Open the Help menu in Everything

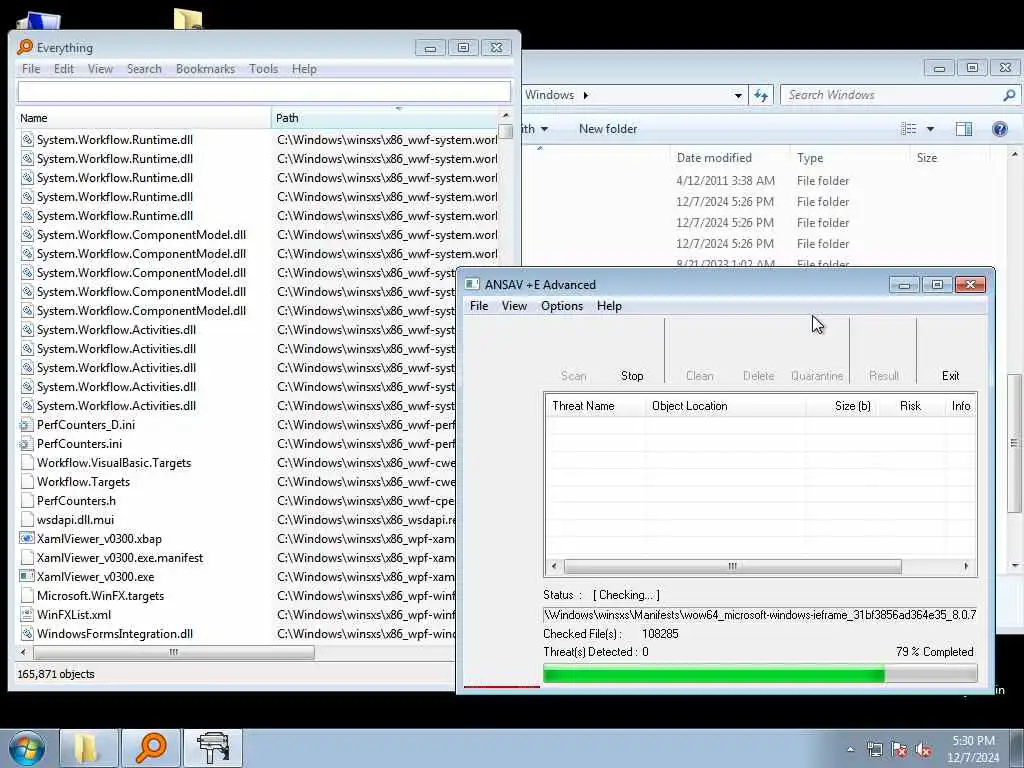(x=304, y=69)
